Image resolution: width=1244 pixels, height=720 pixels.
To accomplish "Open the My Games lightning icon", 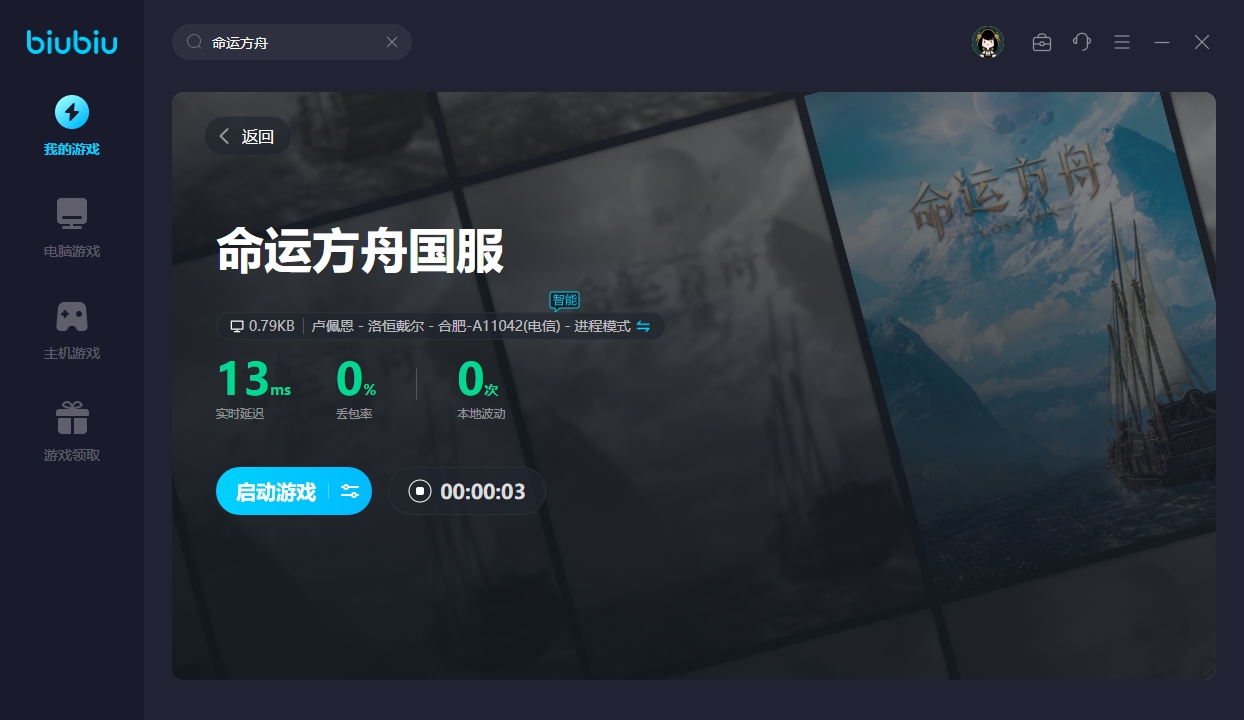I will click(x=71, y=112).
